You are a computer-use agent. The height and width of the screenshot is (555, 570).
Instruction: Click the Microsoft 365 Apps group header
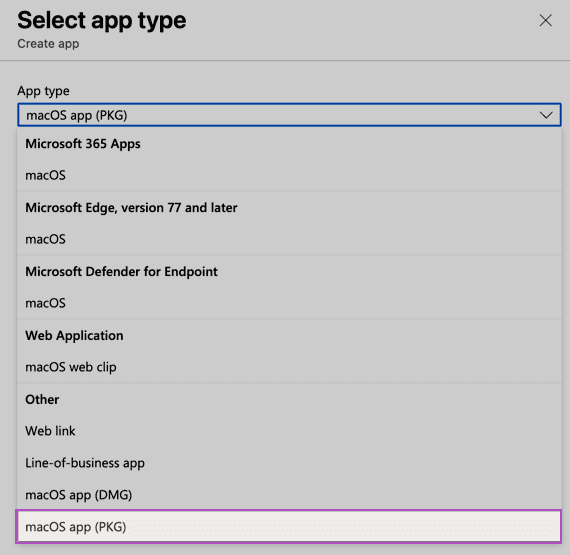coord(83,144)
